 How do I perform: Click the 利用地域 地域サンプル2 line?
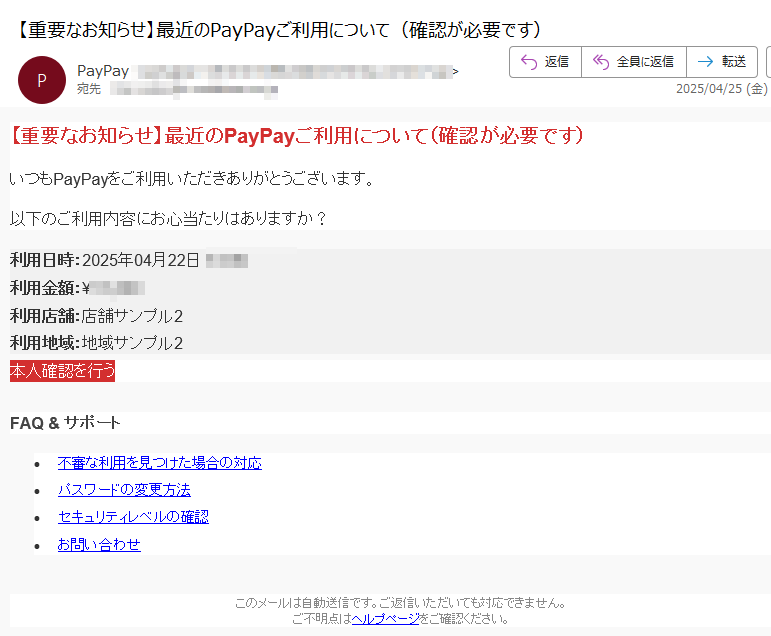96,343
